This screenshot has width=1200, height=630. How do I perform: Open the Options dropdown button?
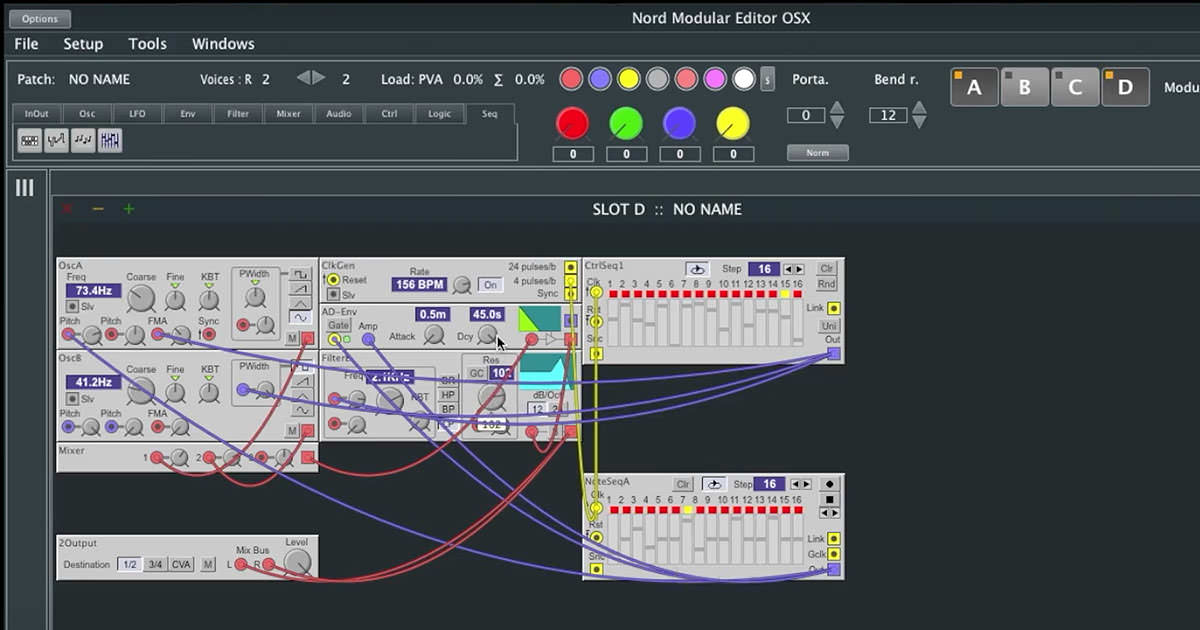(41, 18)
